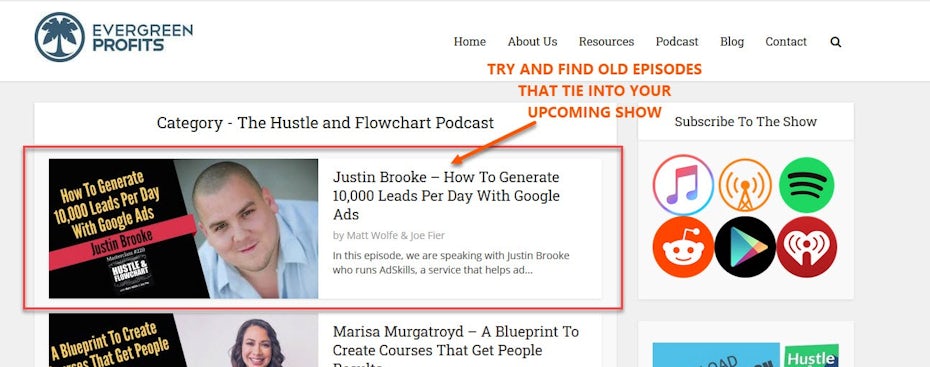Click the Evergreen Profits palm tree logo

[x=59, y=37]
